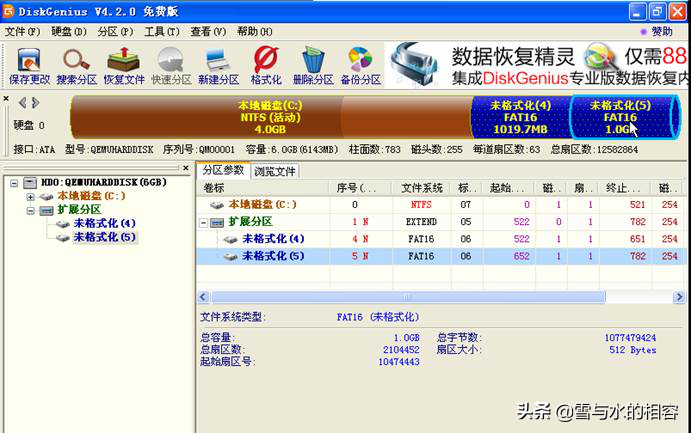Go to next disk with right arrow
This screenshot has height=433, width=691.
36,103
